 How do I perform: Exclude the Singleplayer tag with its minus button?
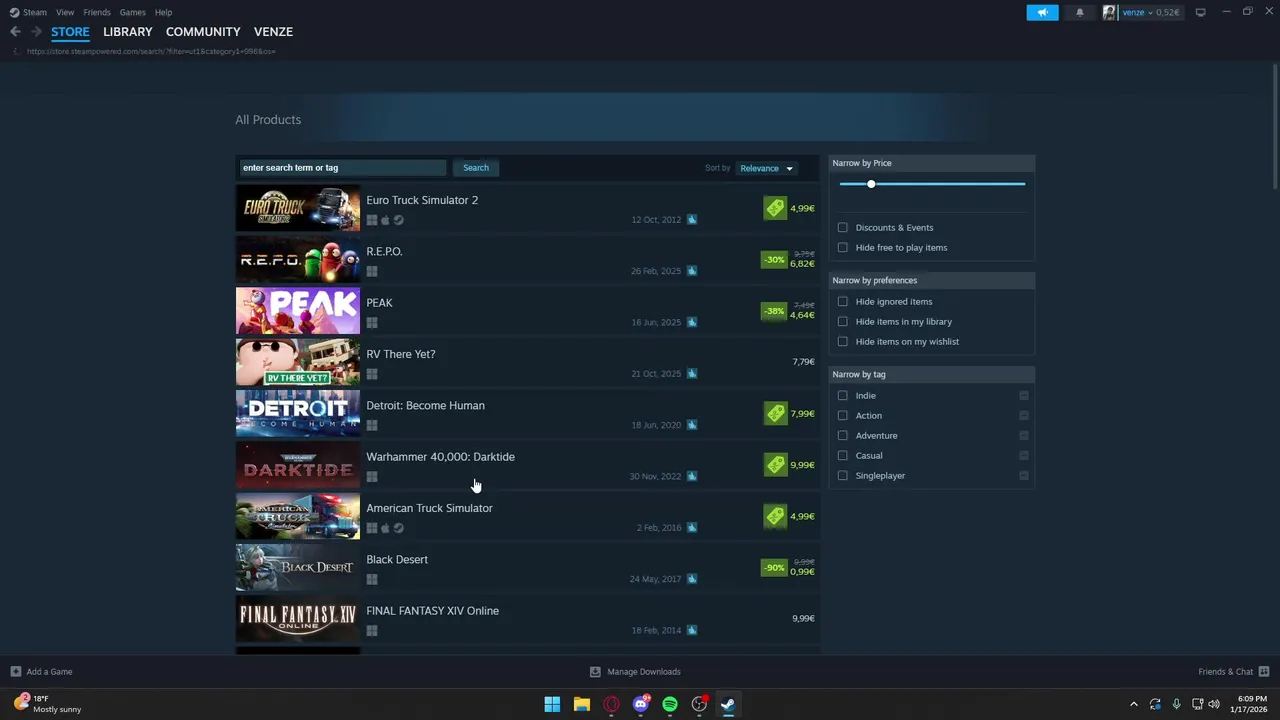pyautogui.click(x=1024, y=476)
